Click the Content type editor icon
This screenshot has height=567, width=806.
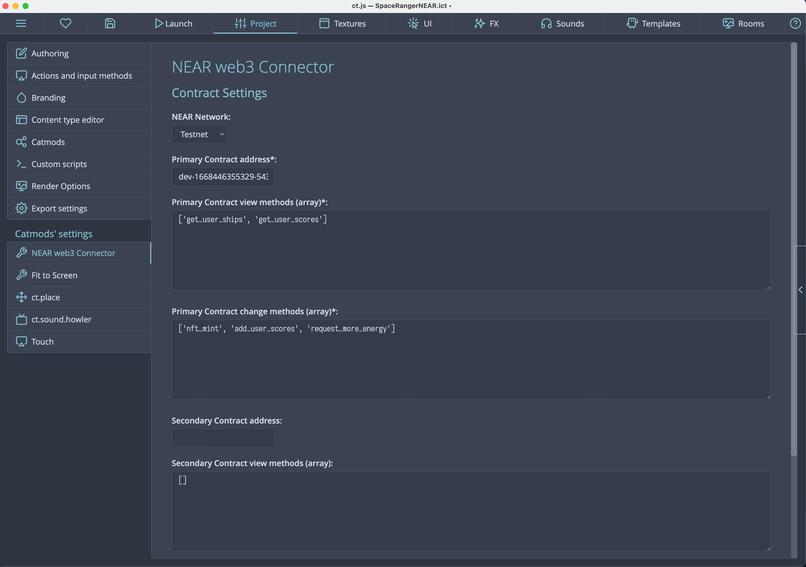tap(21, 120)
